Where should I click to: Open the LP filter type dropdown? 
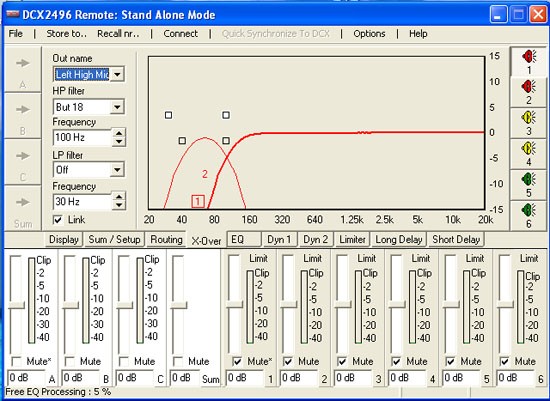click(118, 170)
